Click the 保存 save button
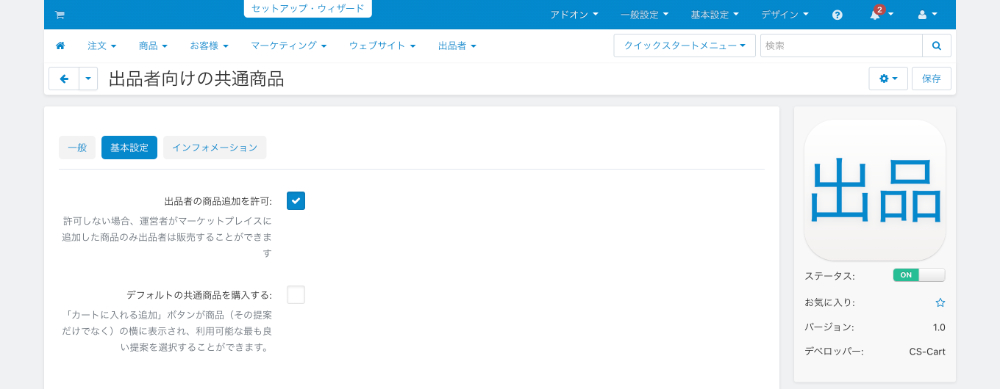1000x389 pixels. pyautogui.click(x=931, y=78)
